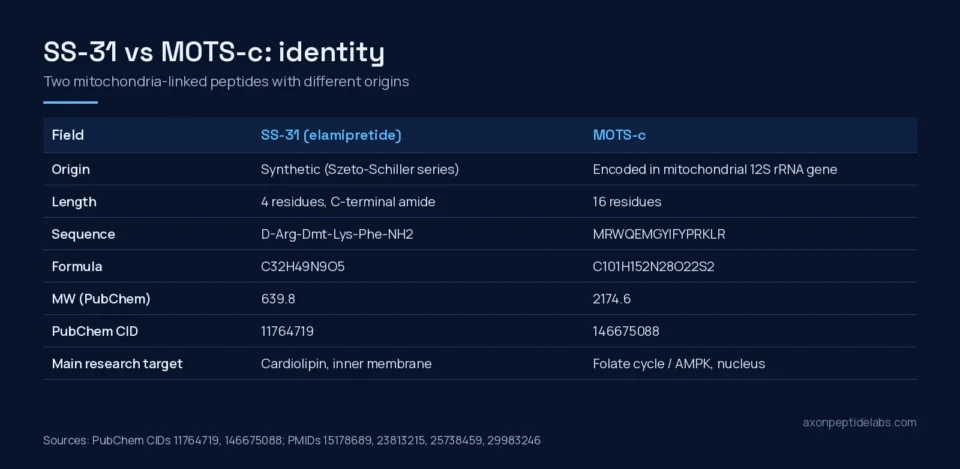Click 'MRWQEMGYIFYPRKLR' sequence cell

(x=659, y=234)
